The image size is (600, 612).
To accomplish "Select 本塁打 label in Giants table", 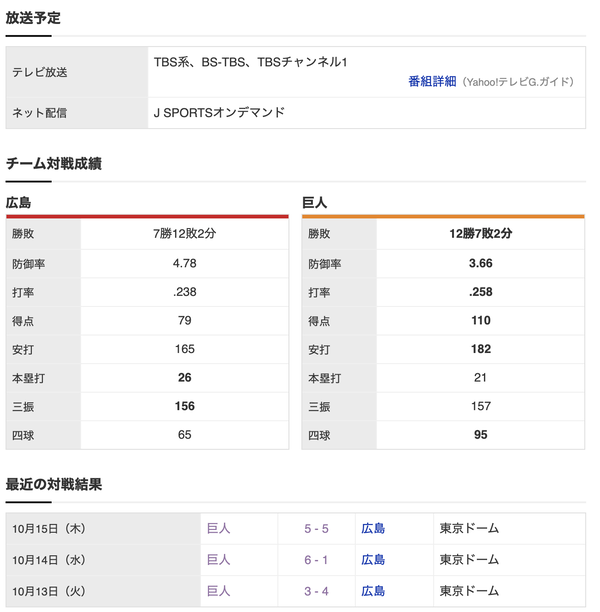I will tap(324, 378).
